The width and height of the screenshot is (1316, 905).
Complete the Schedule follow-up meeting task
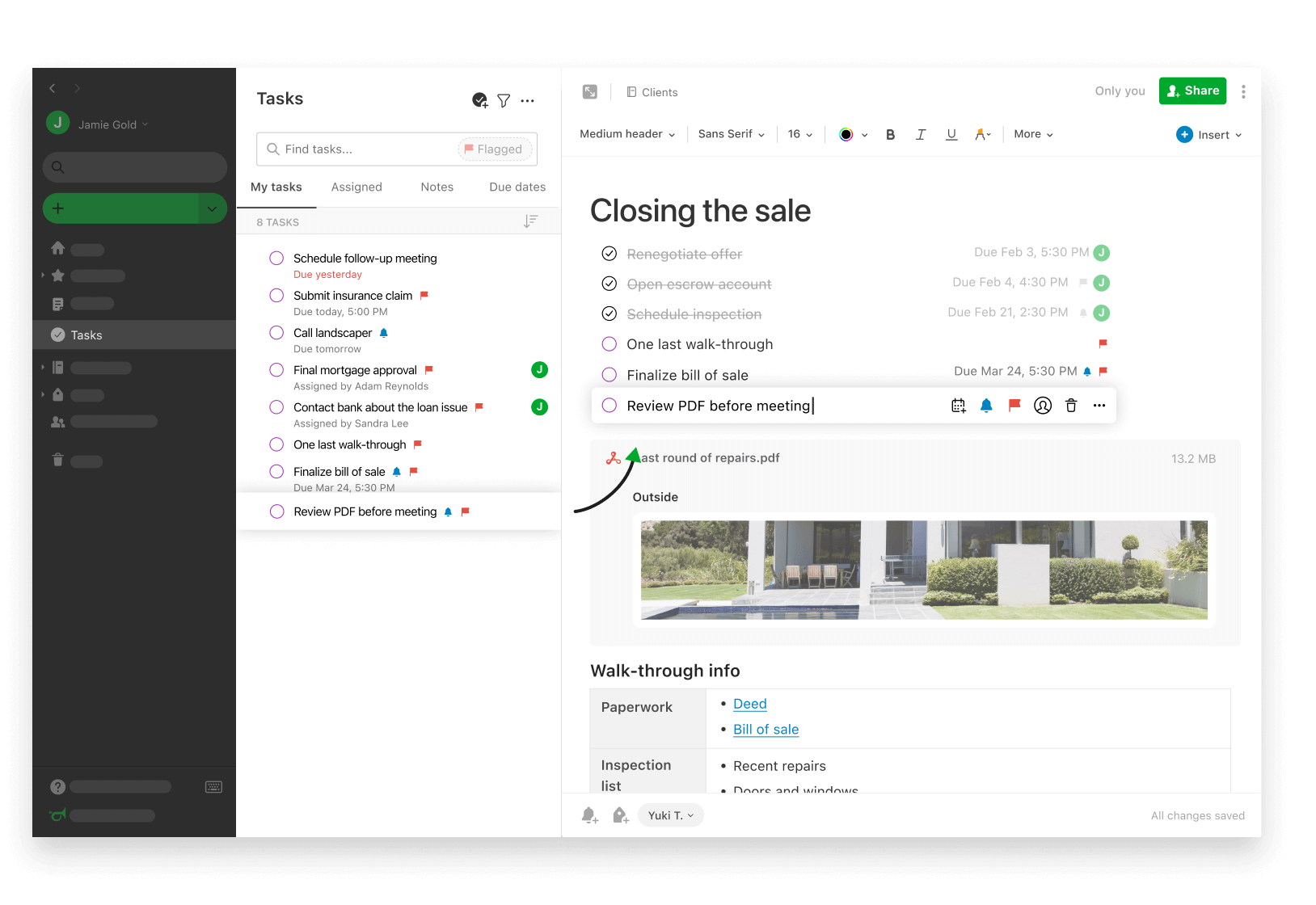(x=276, y=258)
